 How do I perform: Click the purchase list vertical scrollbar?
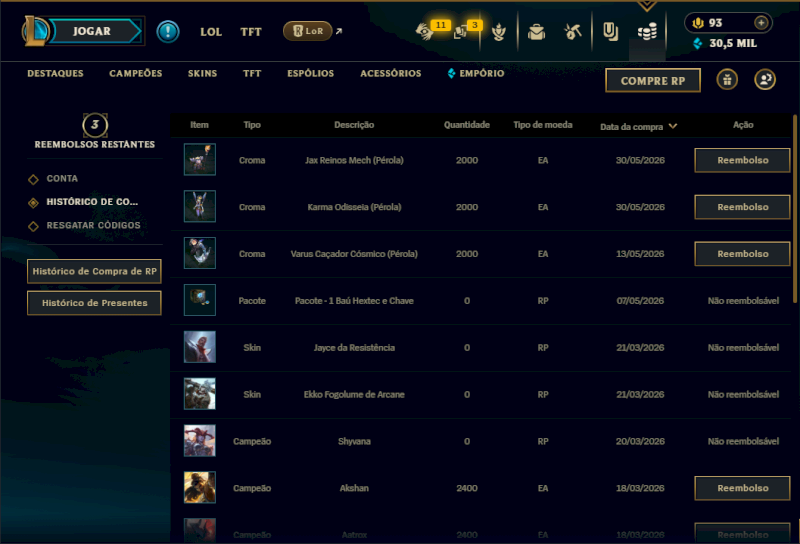(x=795, y=209)
